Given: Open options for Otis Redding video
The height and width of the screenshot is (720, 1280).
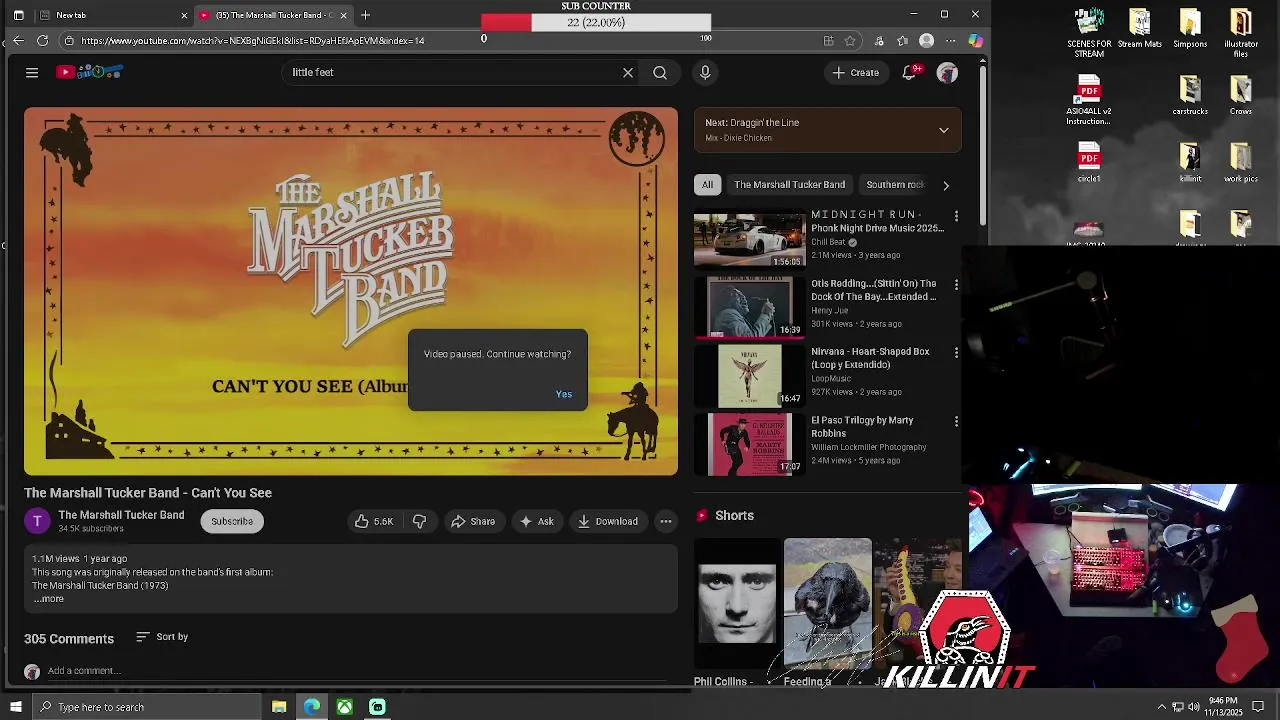Looking at the screenshot, I should tap(956, 285).
